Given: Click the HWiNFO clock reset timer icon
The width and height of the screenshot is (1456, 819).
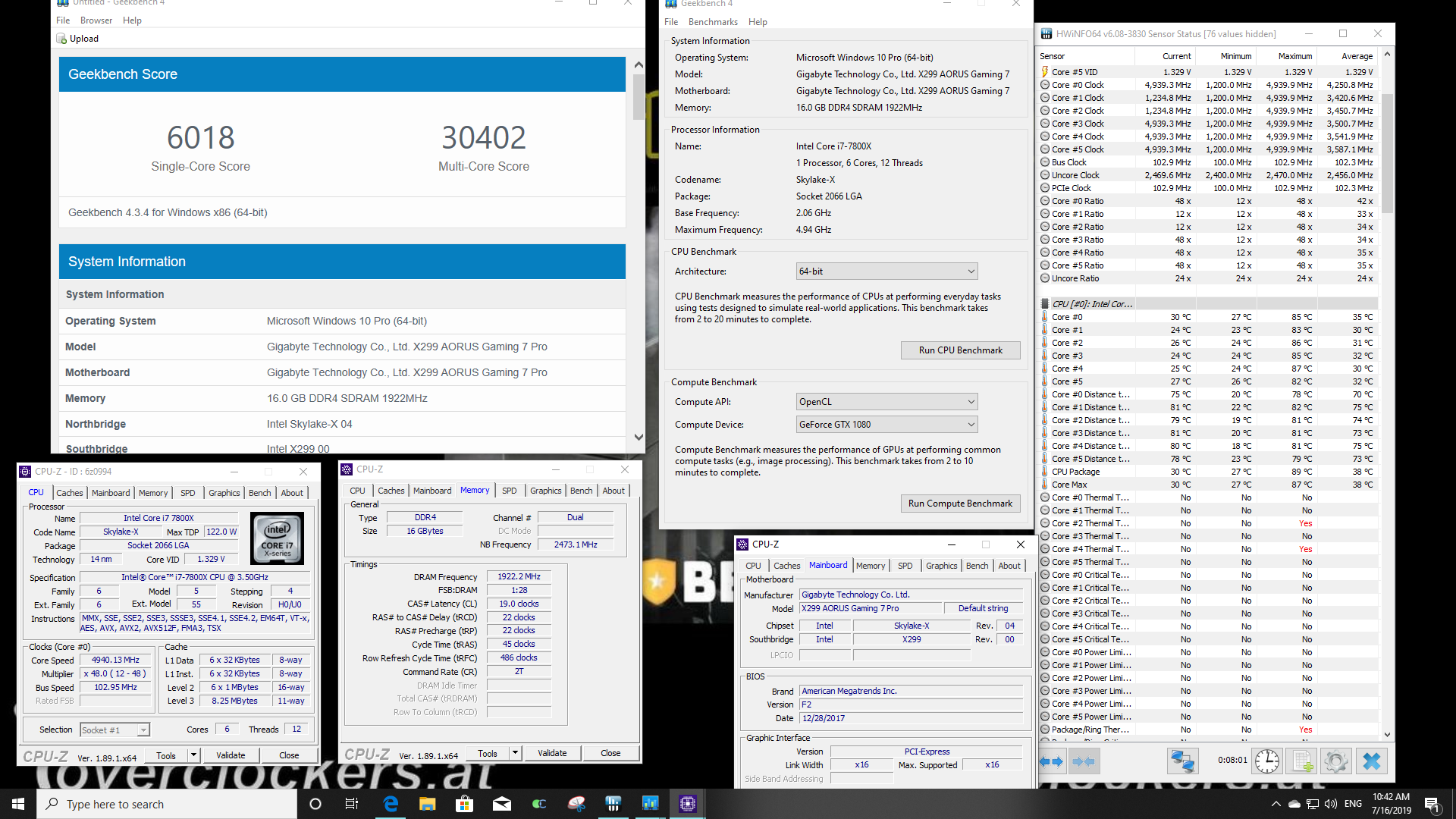Looking at the screenshot, I should point(1267,761).
